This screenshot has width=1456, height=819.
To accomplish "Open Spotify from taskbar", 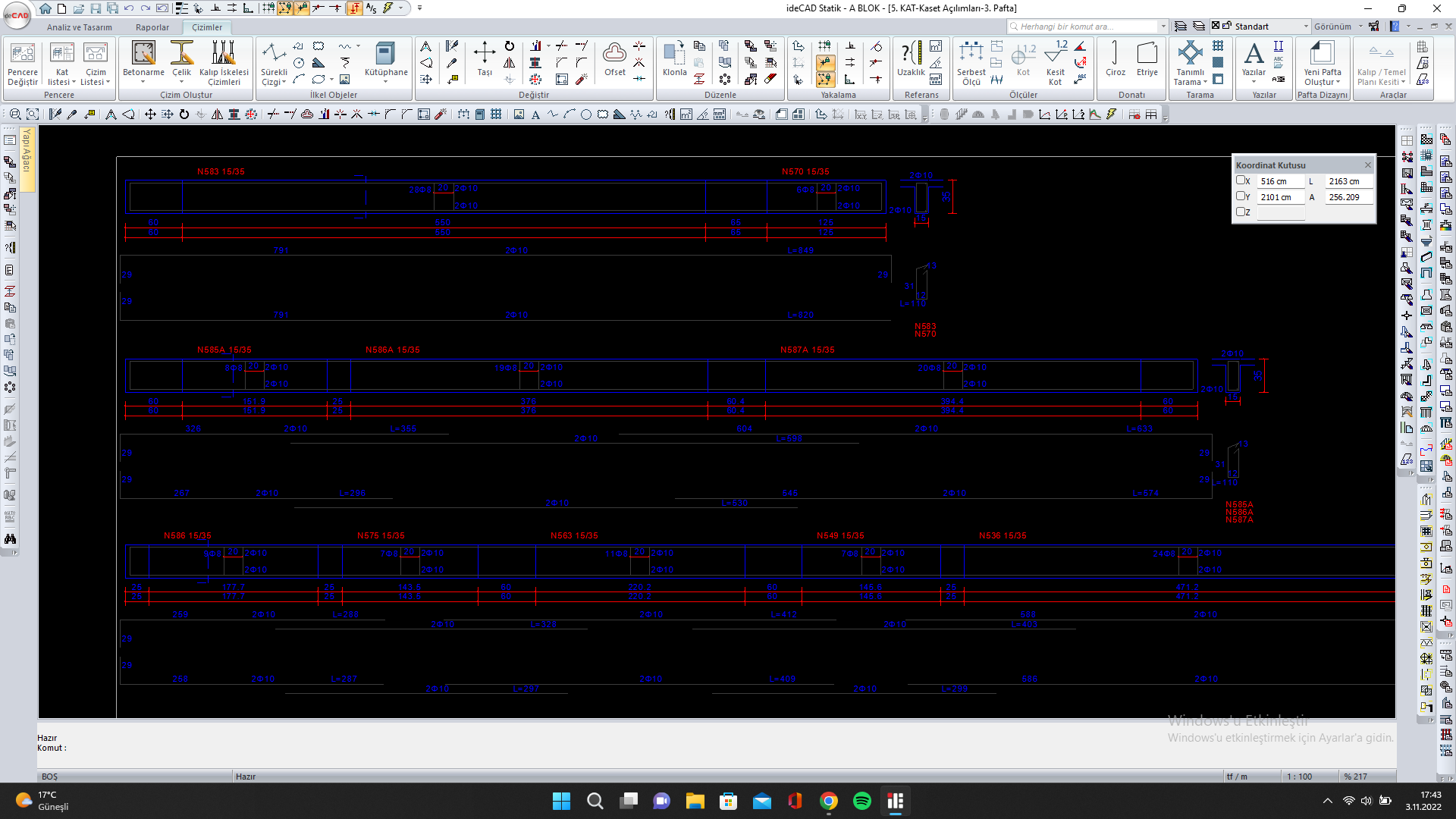I will (861, 801).
